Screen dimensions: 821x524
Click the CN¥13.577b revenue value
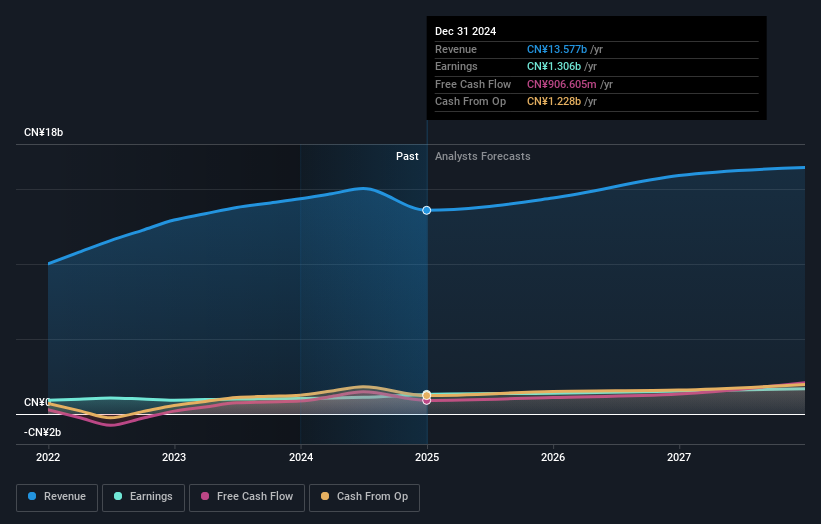click(557, 49)
